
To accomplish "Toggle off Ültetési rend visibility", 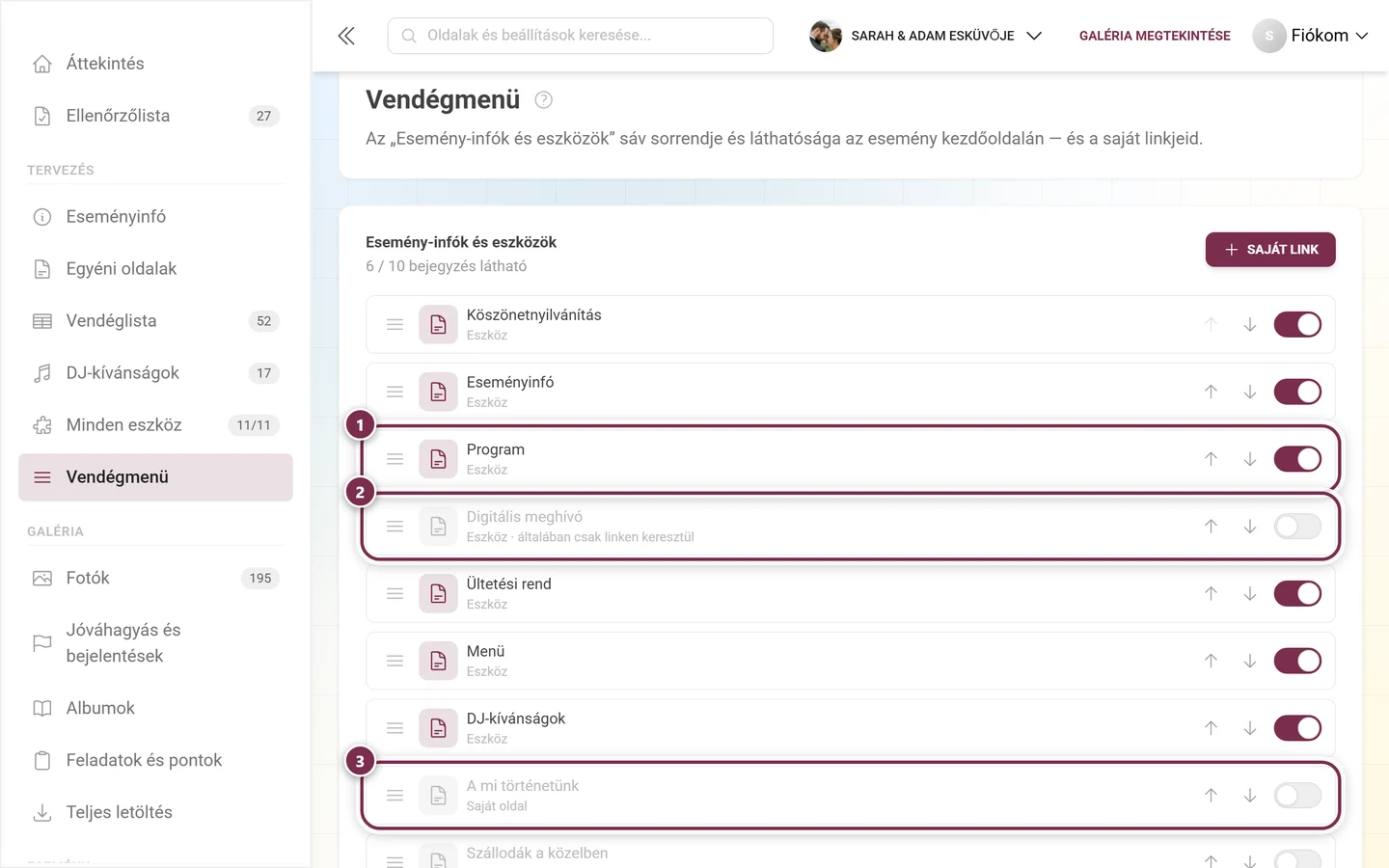I will point(1297,594).
